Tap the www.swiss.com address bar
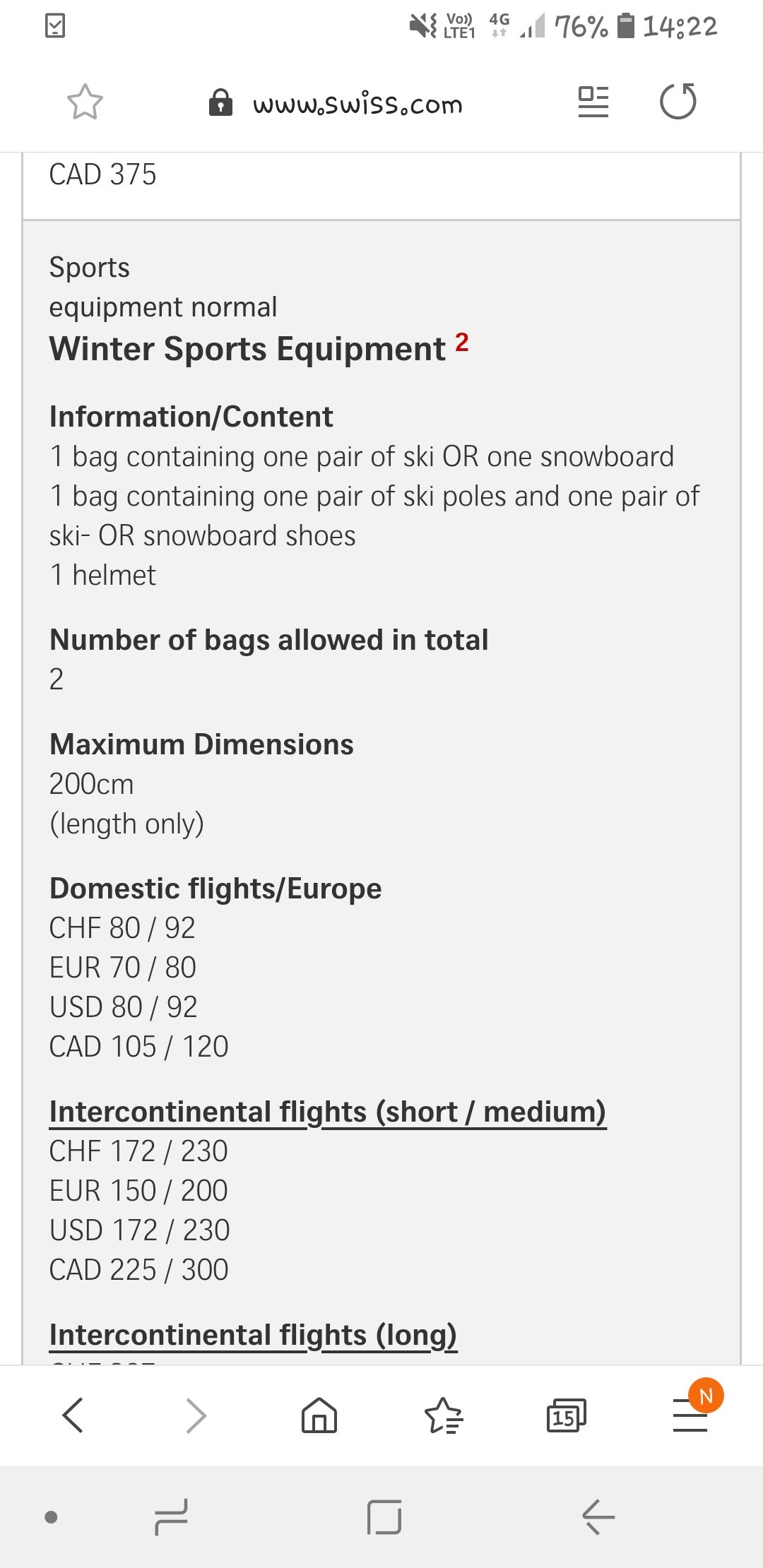Image resolution: width=763 pixels, height=1568 pixels. pyautogui.click(x=357, y=105)
